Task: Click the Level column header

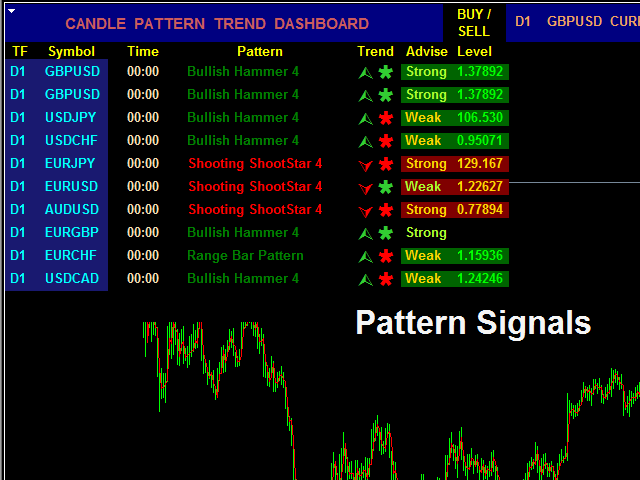Action: (474, 51)
